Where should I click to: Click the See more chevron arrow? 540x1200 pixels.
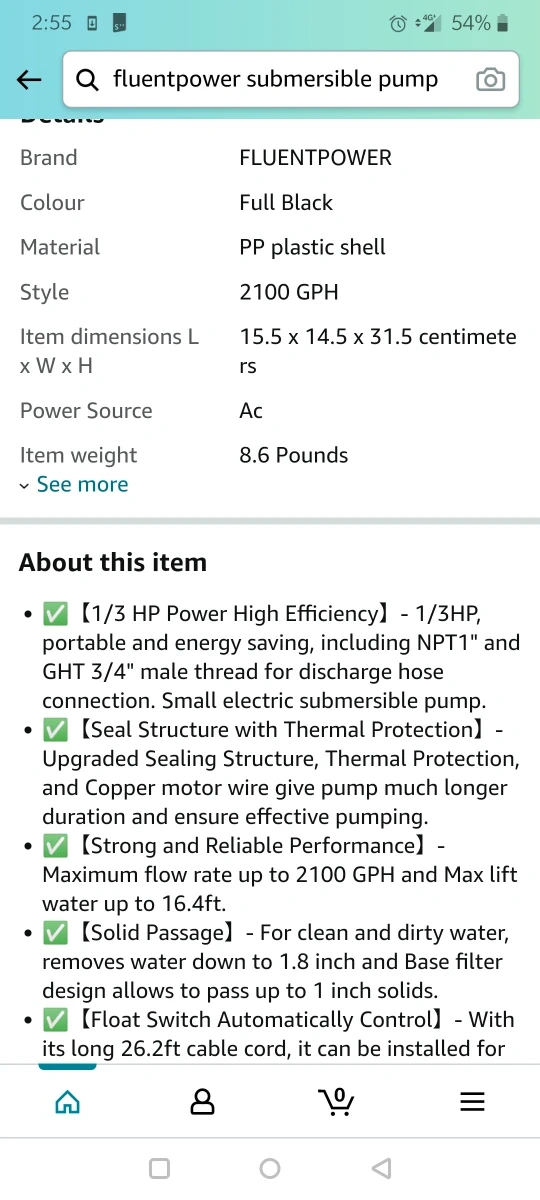25,485
